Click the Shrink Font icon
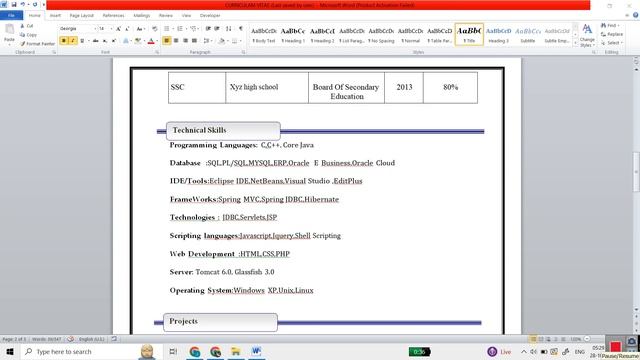 (x=127, y=29)
